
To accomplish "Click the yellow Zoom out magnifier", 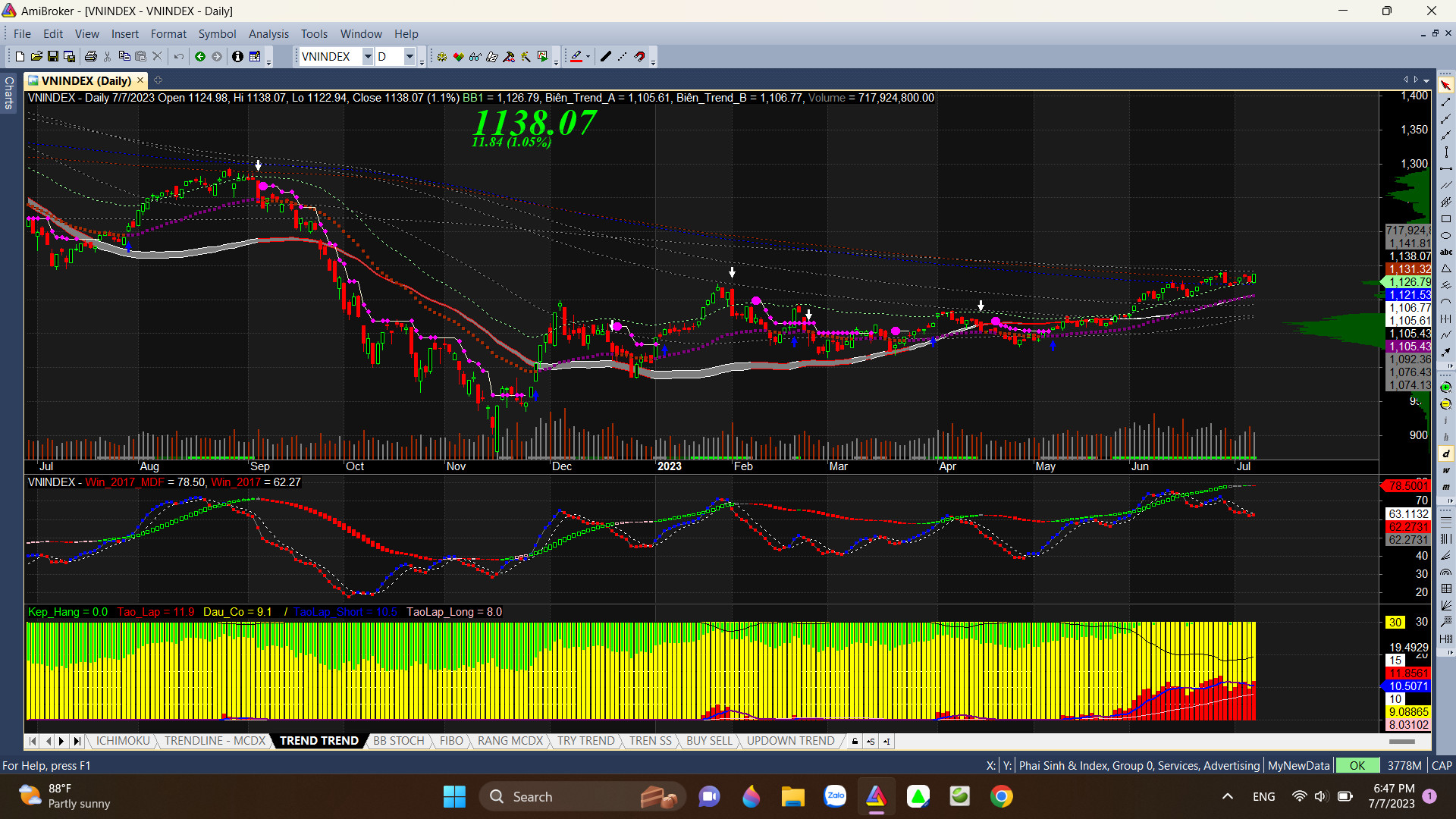I will tap(1446, 404).
